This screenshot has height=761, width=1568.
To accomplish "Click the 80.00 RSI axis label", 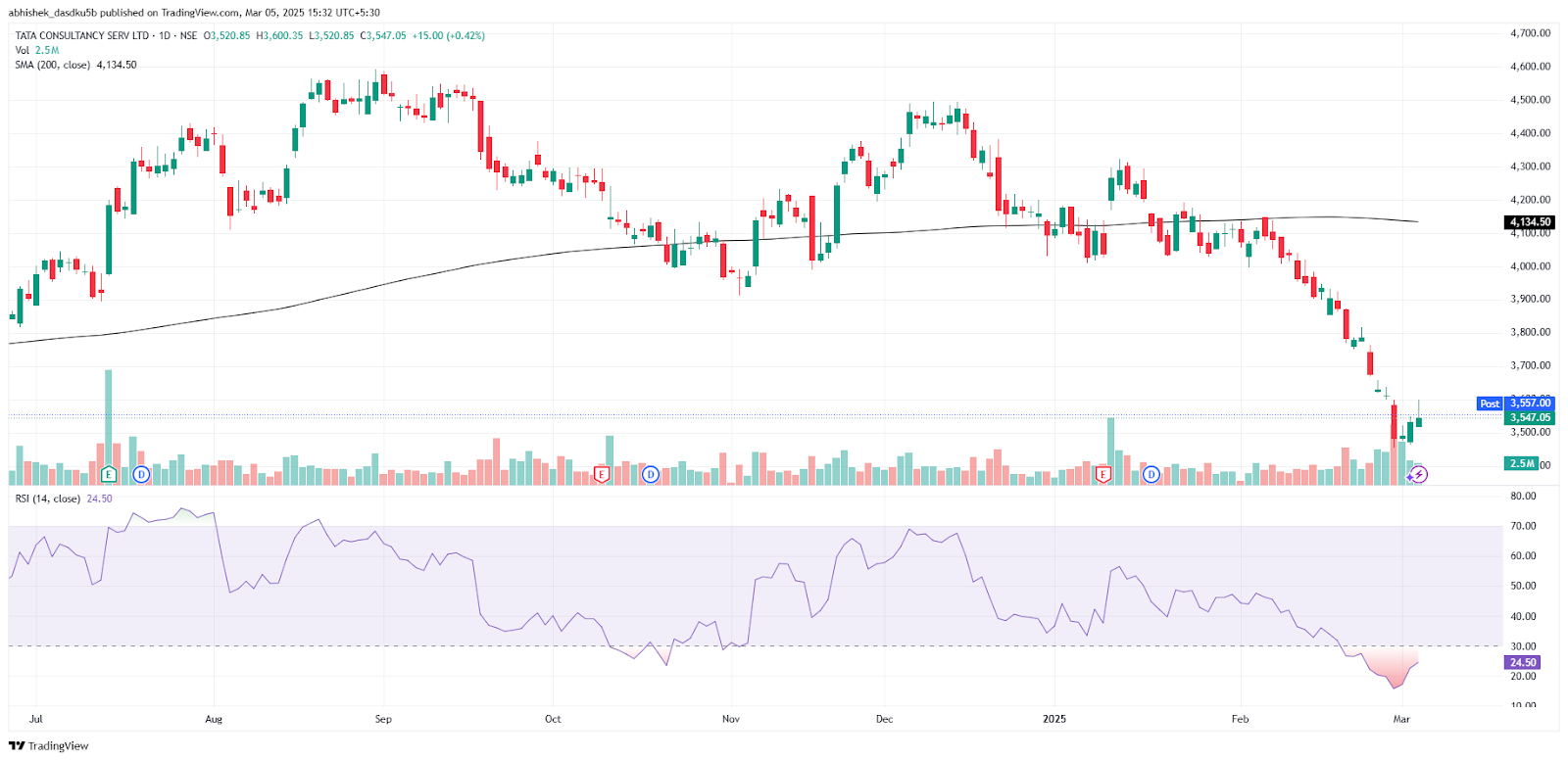I will click(1523, 497).
